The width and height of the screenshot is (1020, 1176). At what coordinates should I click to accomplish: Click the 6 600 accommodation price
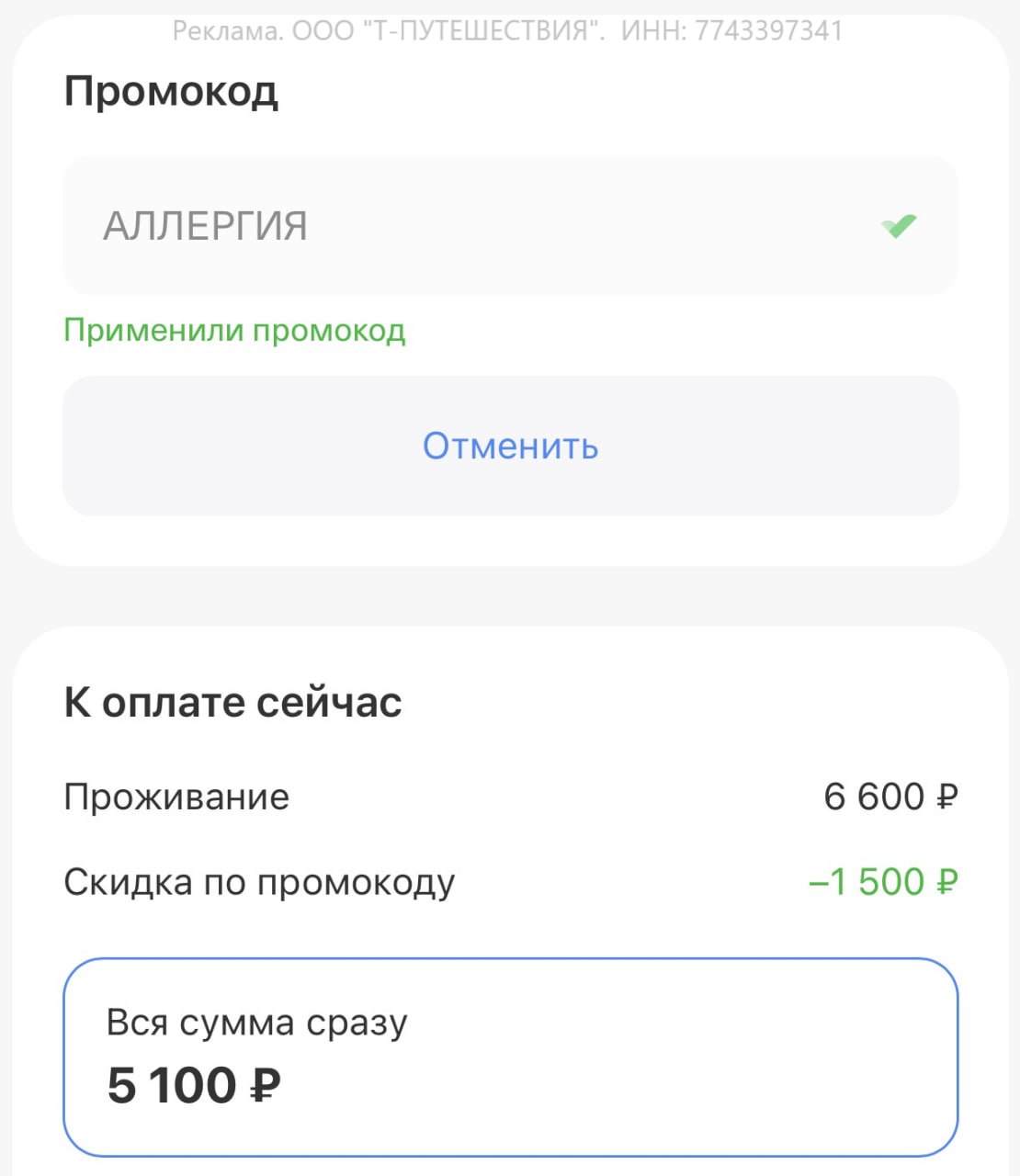point(874,797)
